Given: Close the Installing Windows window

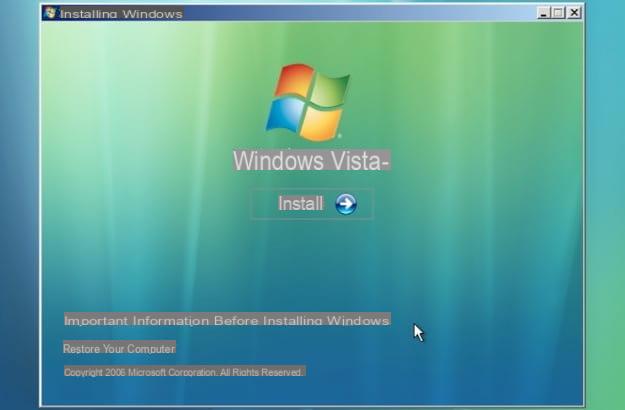Looking at the screenshot, I should click(574, 13).
